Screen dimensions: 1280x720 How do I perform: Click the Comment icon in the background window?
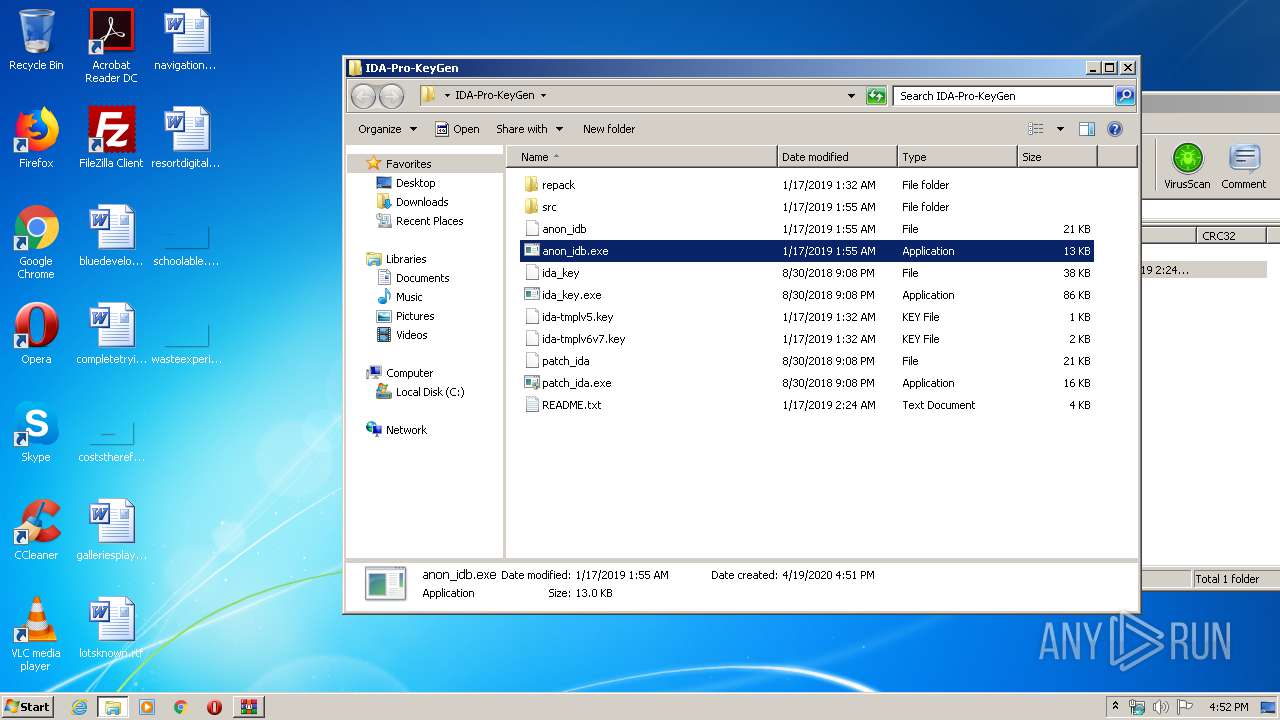1243,166
